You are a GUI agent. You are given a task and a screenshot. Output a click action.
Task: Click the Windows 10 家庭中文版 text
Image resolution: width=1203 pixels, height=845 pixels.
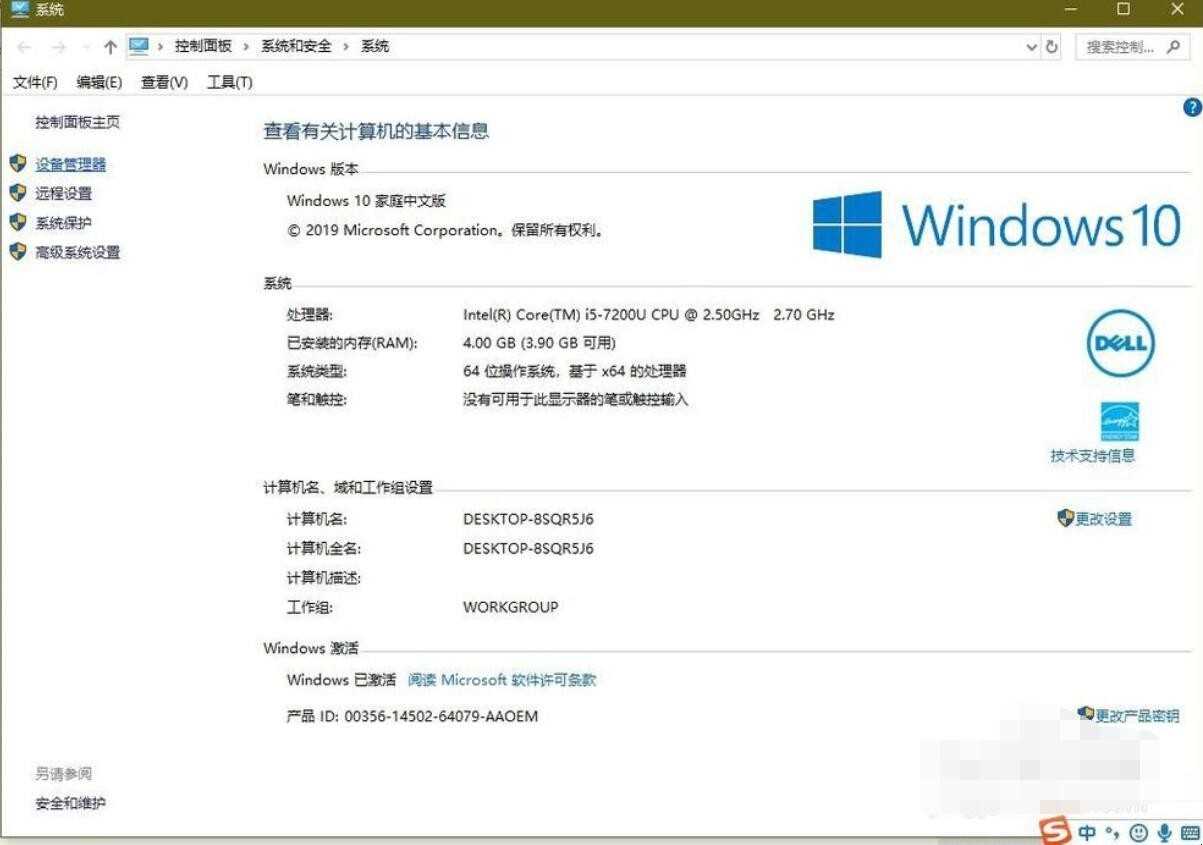click(366, 200)
